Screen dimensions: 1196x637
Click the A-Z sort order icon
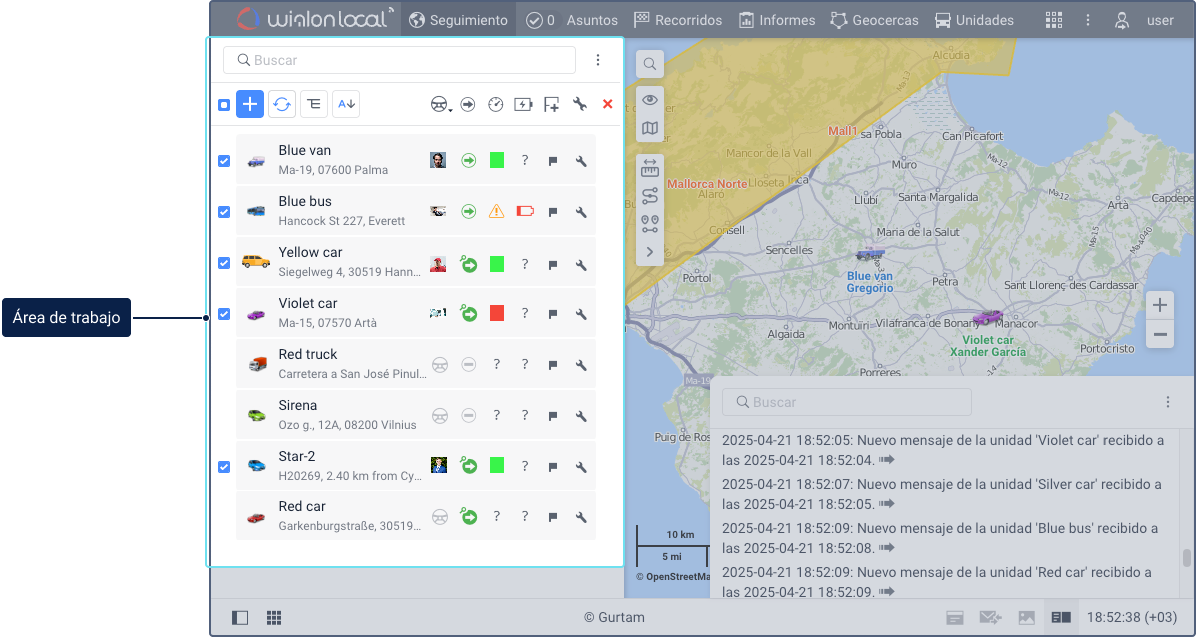(x=346, y=105)
